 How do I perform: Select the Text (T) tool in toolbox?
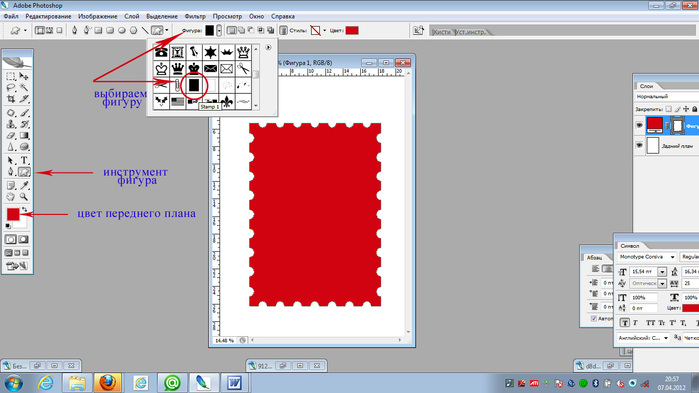pyautogui.click(x=25, y=160)
